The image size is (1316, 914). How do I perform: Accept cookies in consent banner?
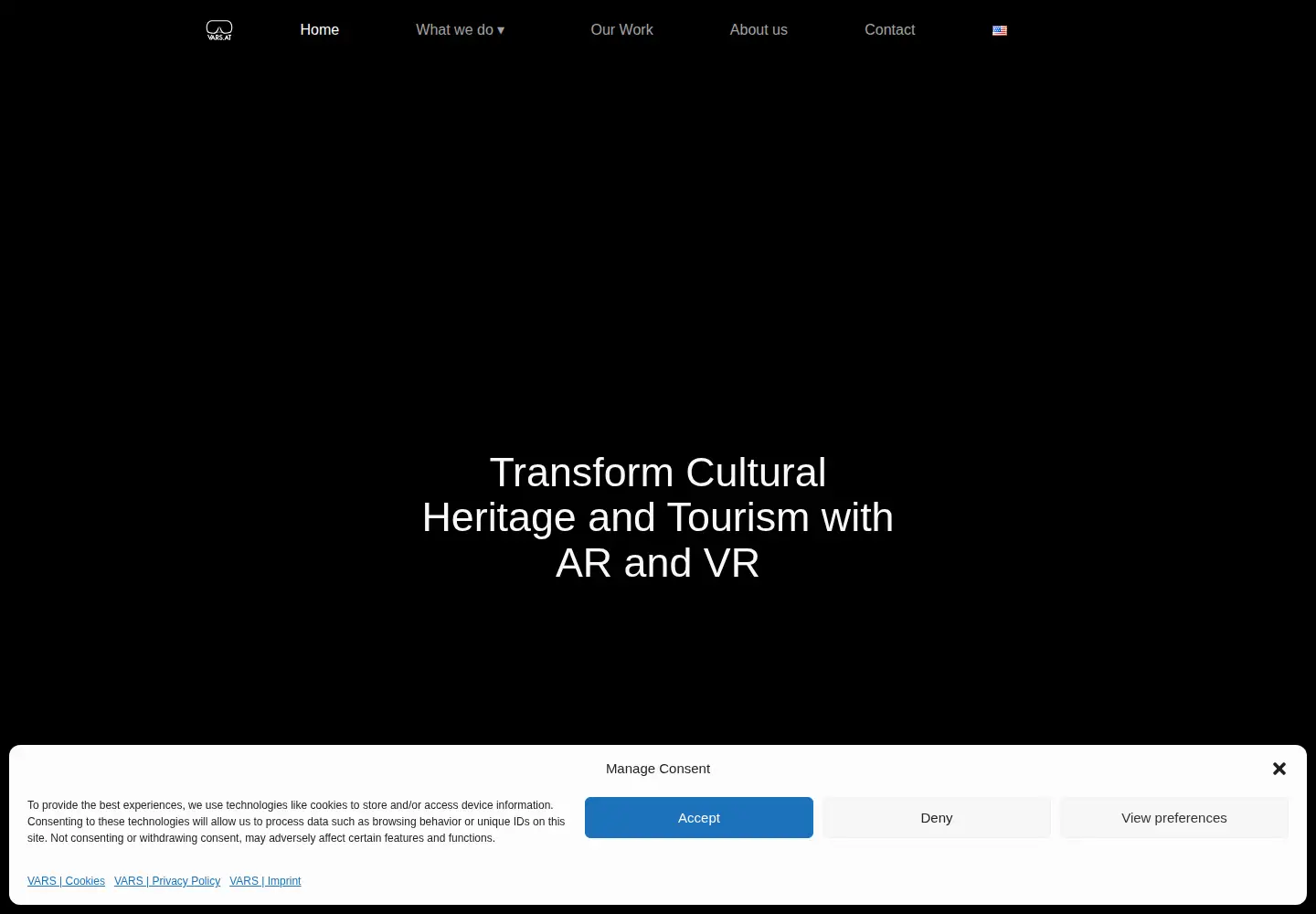[x=699, y=817]
